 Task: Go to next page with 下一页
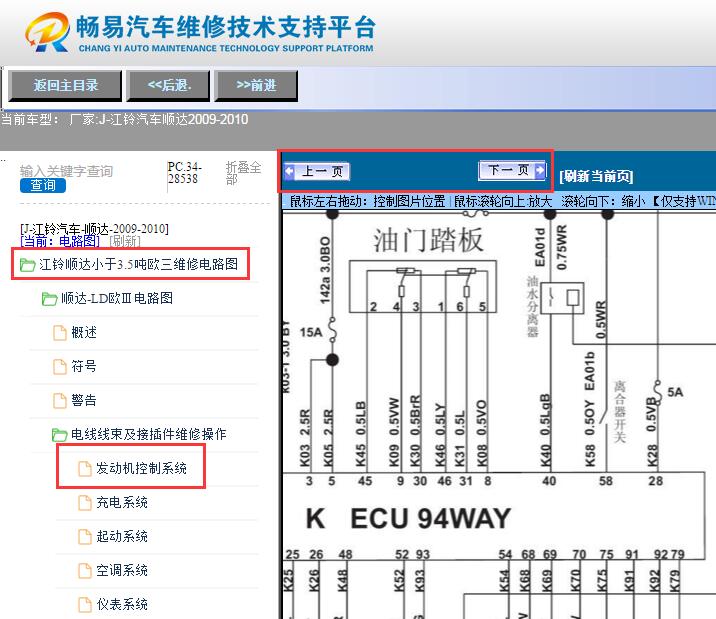click(x=512, y=170)
